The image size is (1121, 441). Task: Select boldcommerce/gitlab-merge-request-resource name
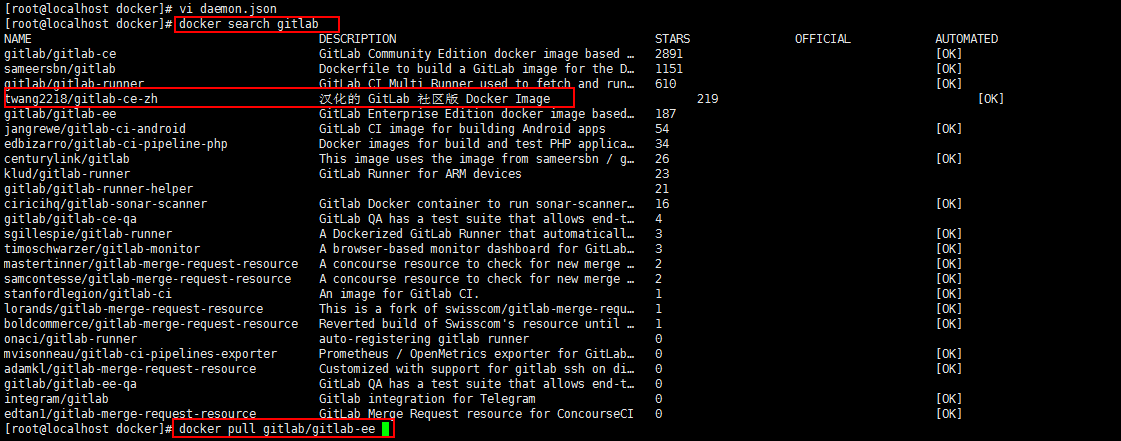(151, 324)
